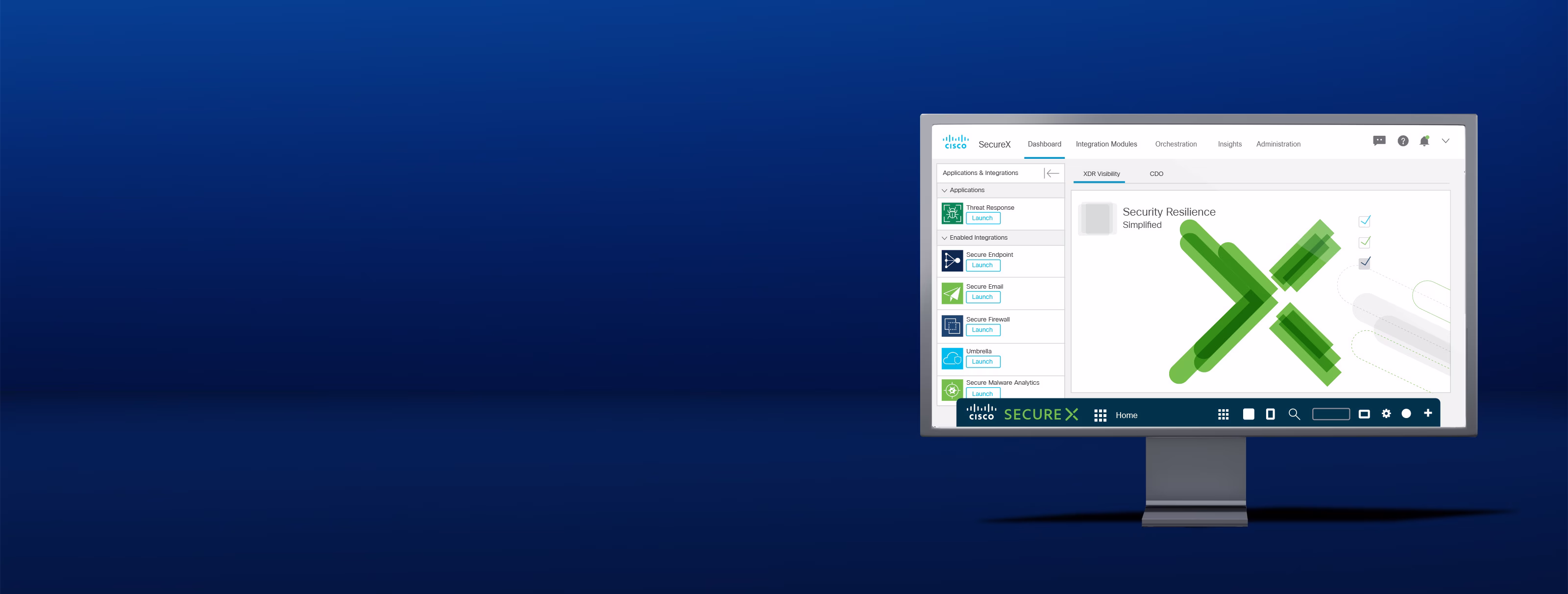Image resolution: width=1568 pixels, height=594 pixels.
Task: Open ribbon settings gear icon
Action: point(1386,414)
